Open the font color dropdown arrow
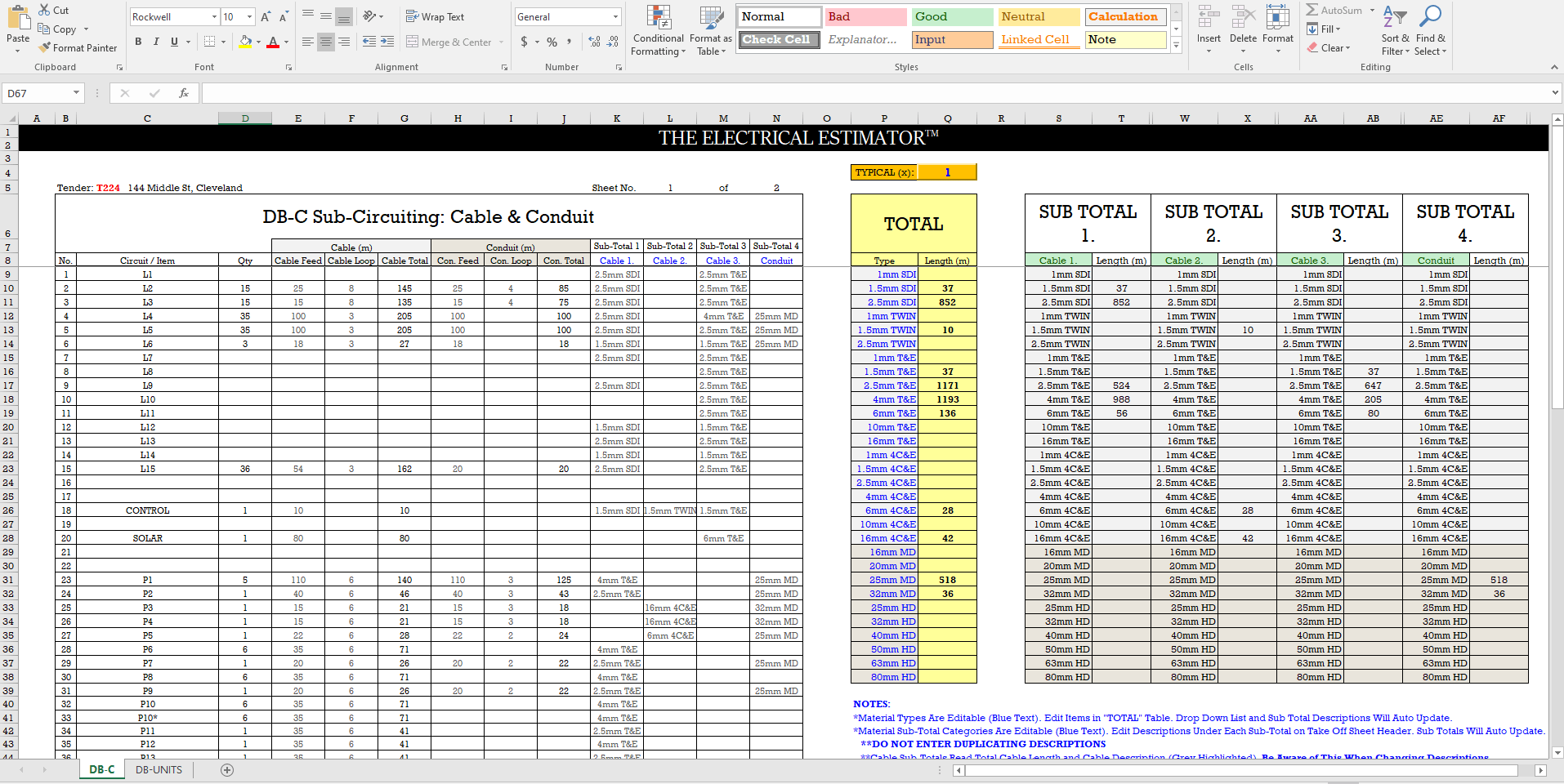Image resolution: width=1564 pixels, height=784 pixels. (x=286, y=42)
